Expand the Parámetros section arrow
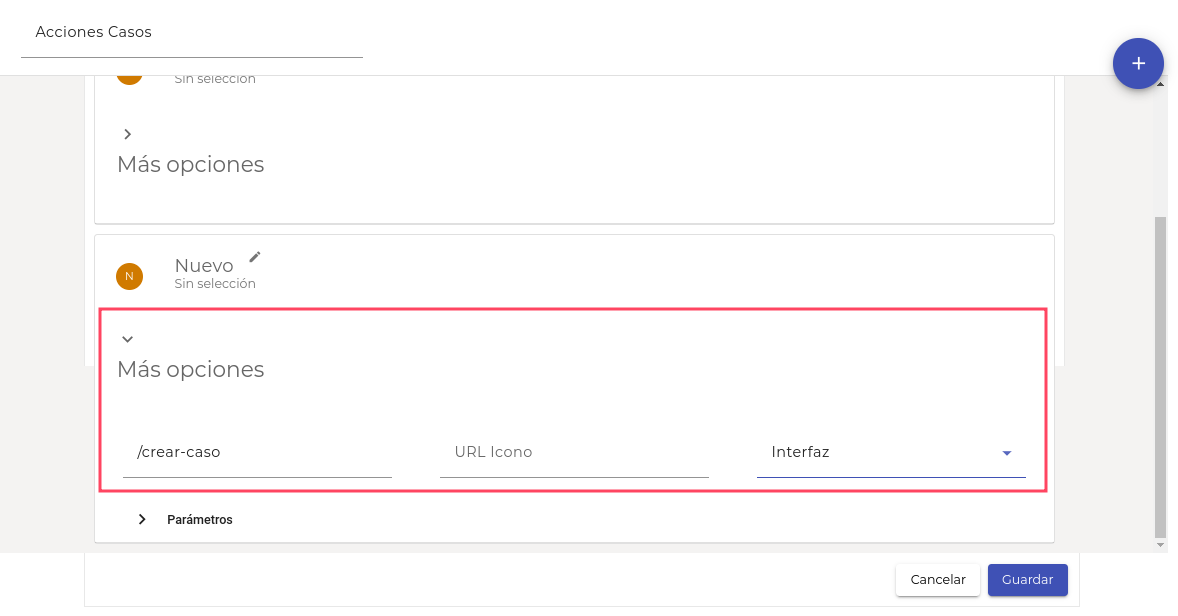Image resolution: width=1178 pixels, height=616 pixels. point(142,519)
